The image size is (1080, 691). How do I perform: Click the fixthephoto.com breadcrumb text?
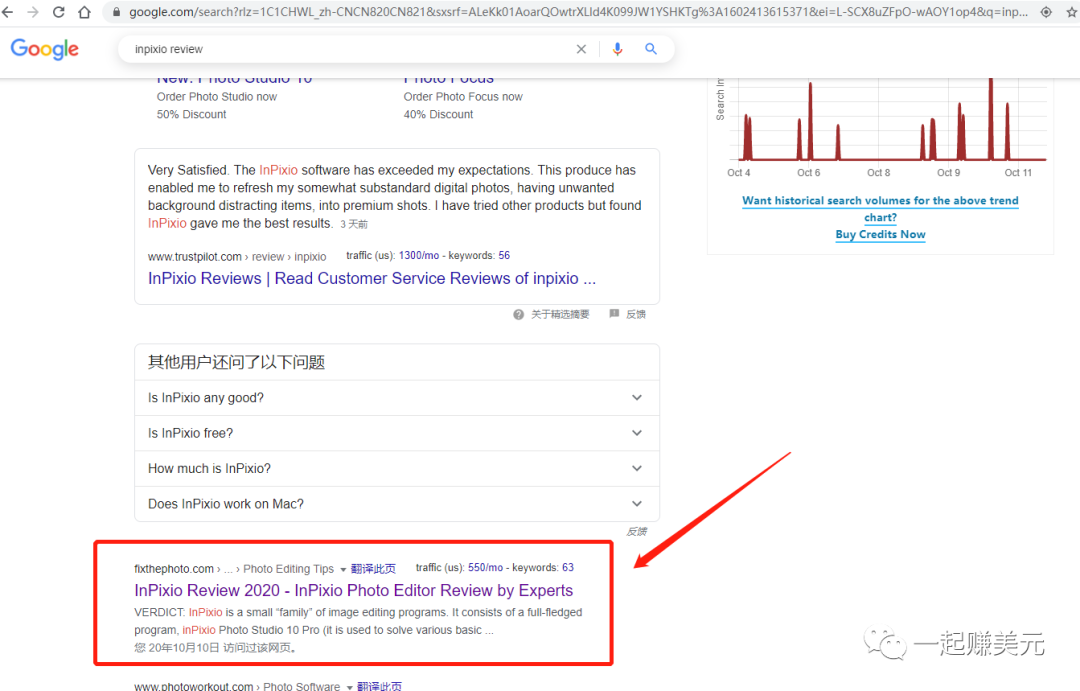[174, 569]
